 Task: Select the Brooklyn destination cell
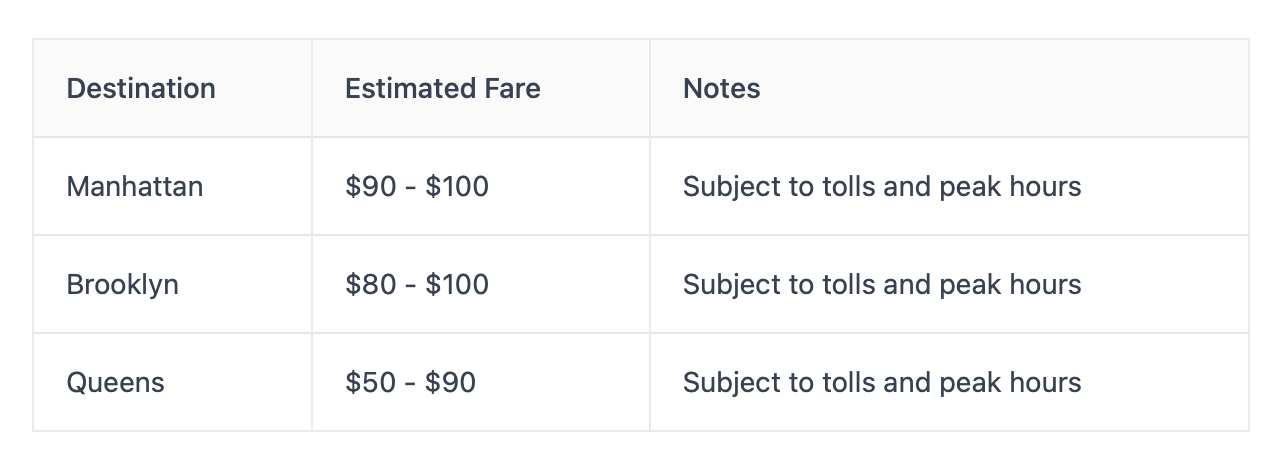[123, 284]
